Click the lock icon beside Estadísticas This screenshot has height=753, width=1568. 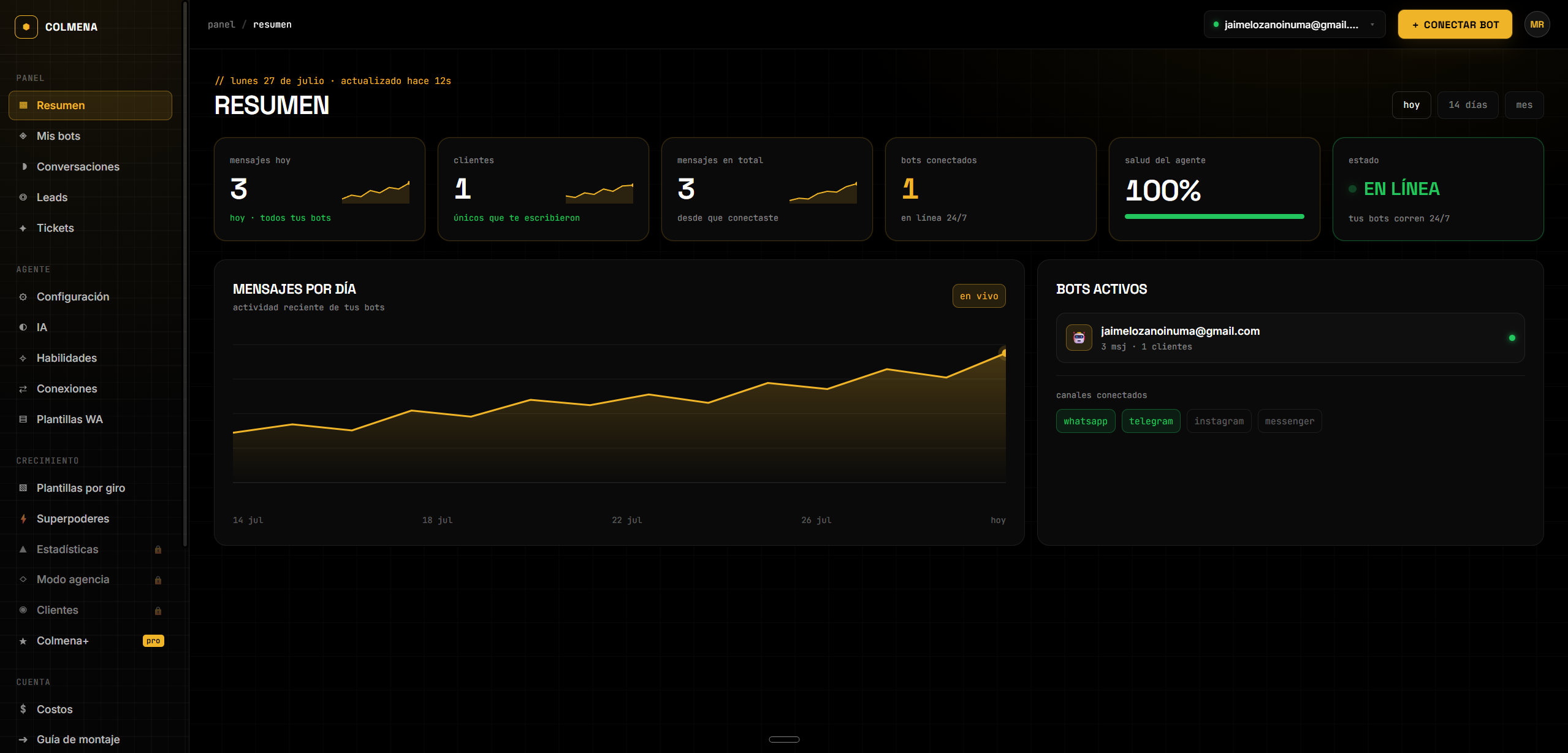tap(158, 549)
